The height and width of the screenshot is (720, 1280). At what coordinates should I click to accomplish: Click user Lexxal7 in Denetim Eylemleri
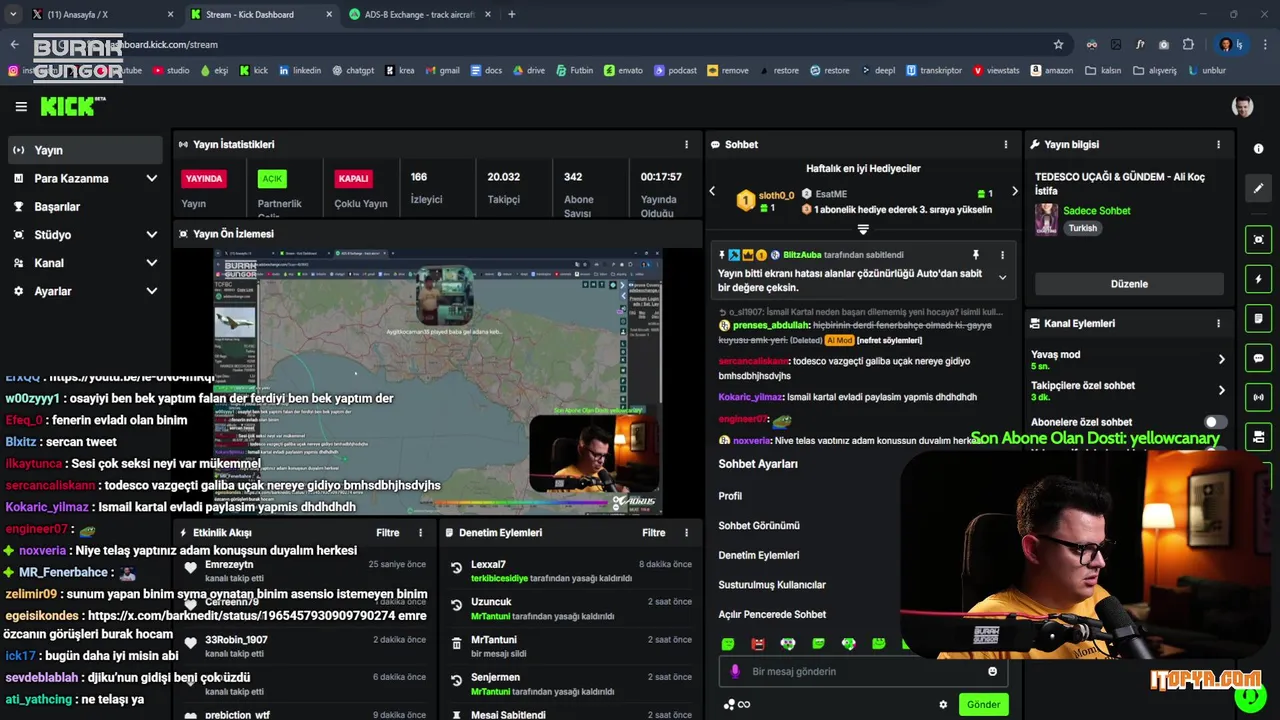point(488,565)
